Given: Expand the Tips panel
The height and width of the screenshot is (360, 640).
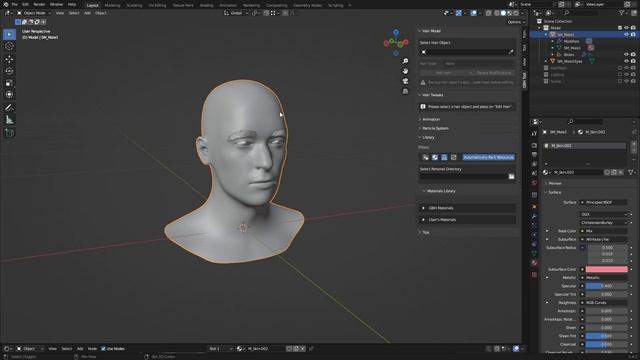Looking at the screenshot, I should point(425,232).
